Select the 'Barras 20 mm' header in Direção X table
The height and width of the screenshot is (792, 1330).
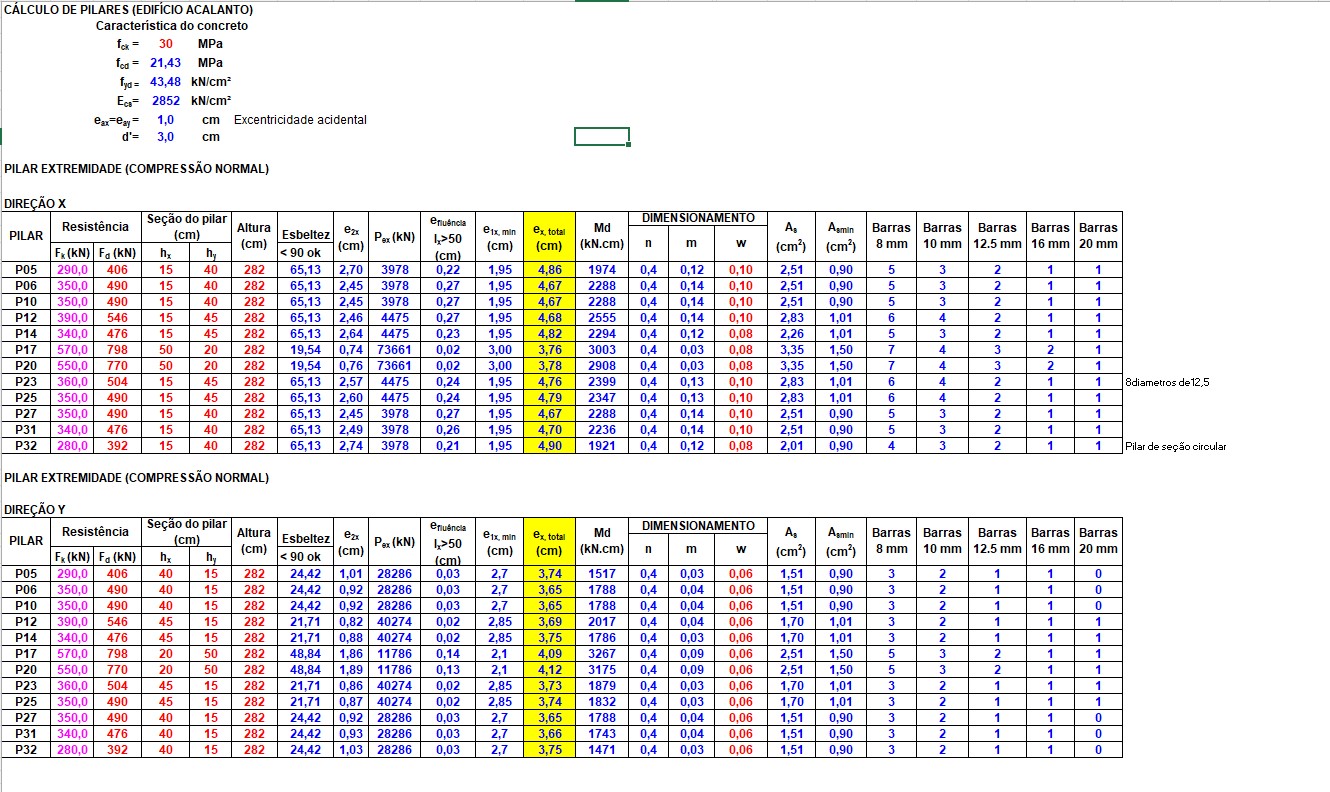click(x=1098, y=236)
